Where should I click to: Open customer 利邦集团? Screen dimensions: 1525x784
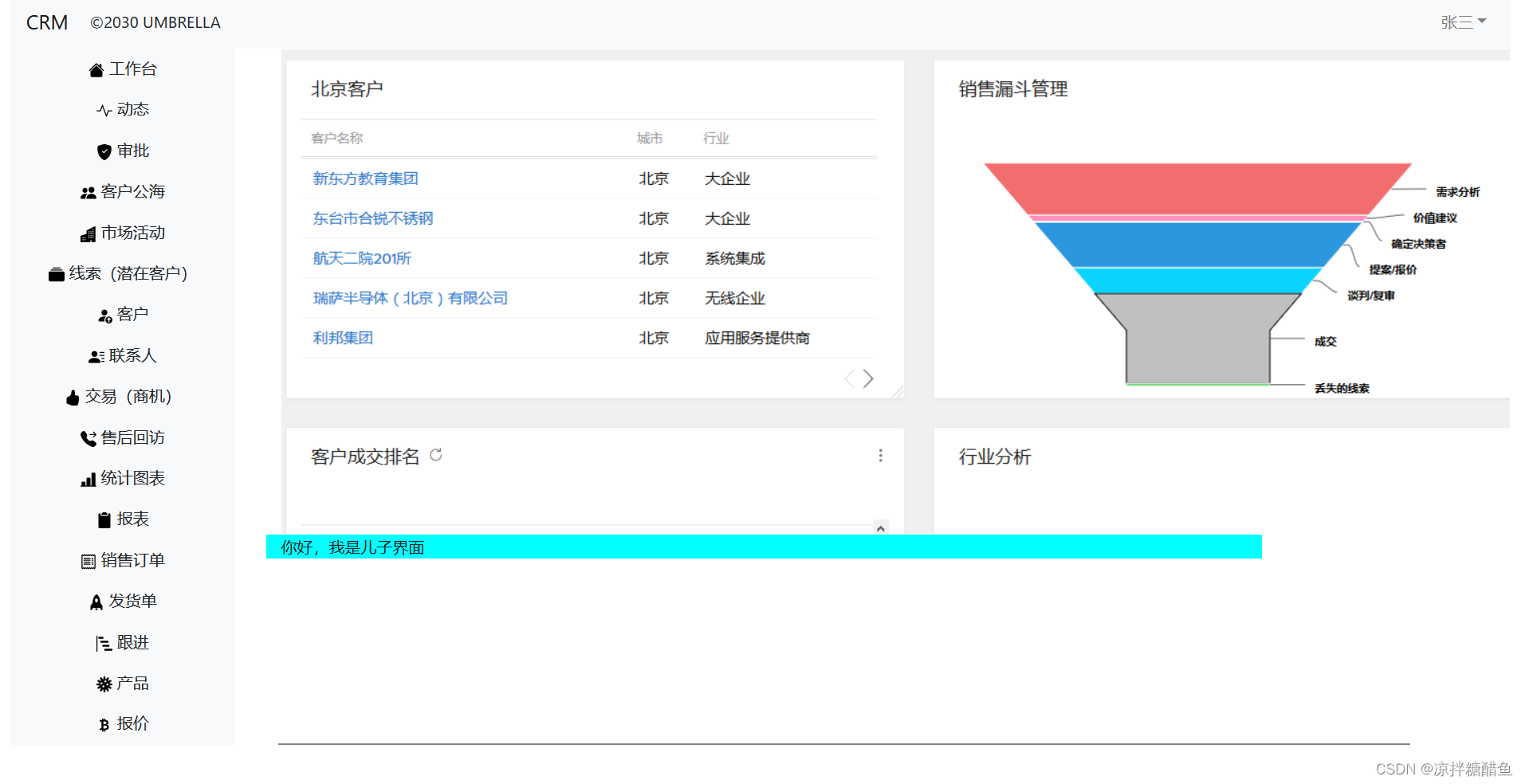tap(343, 338)
